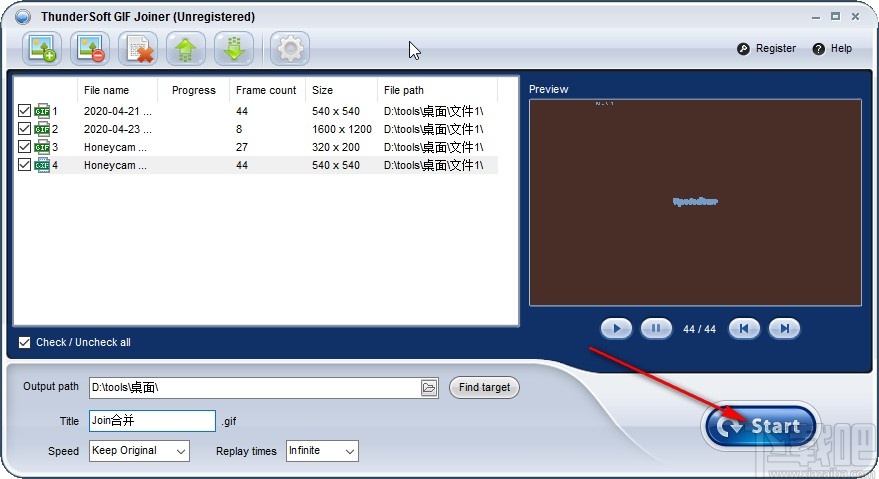The height and width of the screenshot is (479, 879).
Task: Pause the preview animation
Action: coord(656,329)
